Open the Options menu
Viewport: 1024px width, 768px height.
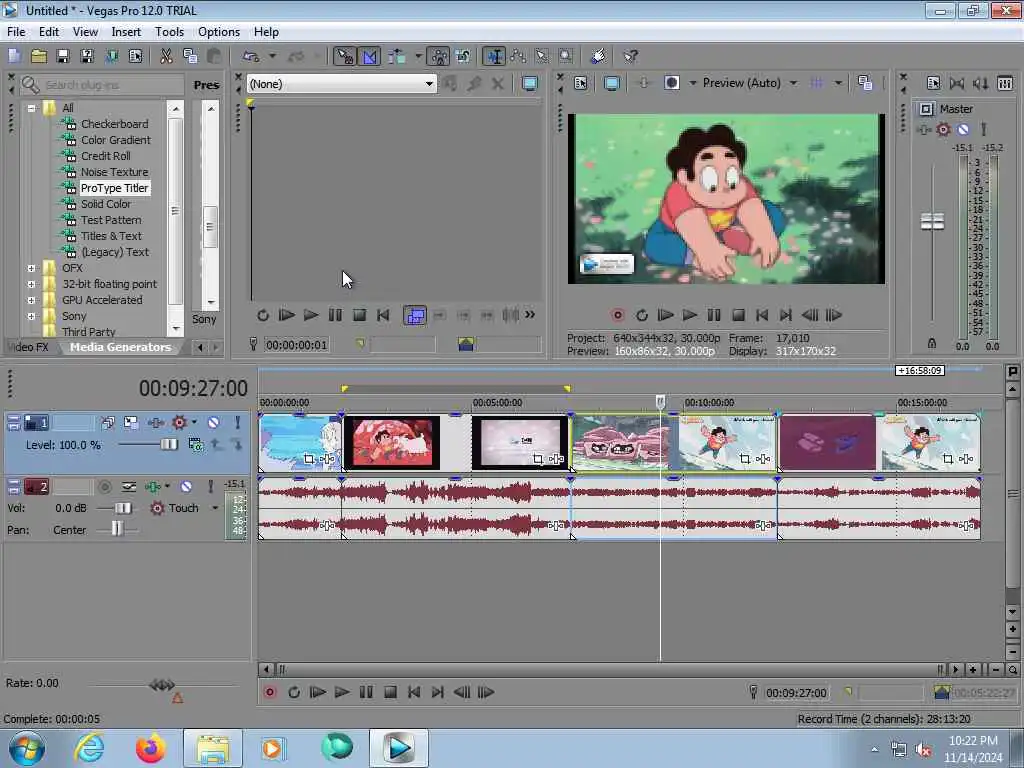pos(219,31)
